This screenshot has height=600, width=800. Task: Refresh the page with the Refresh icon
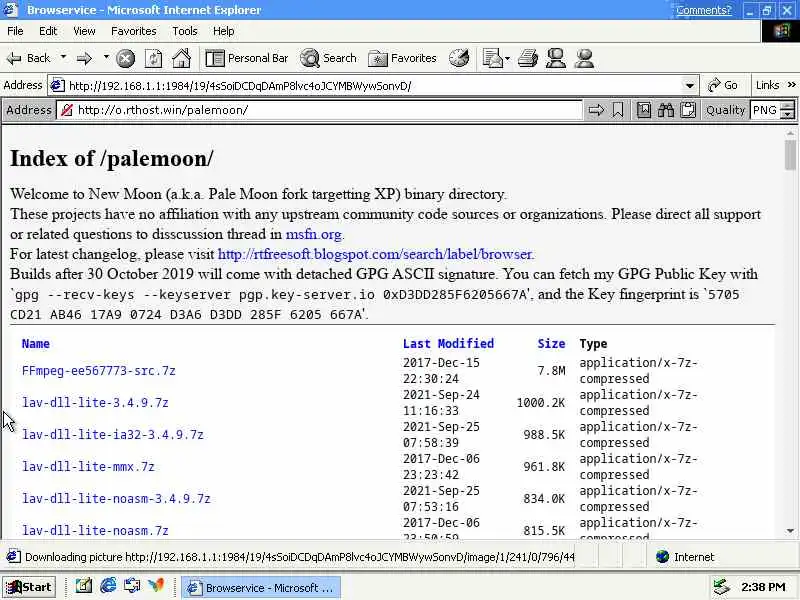(x=154, y=59)
